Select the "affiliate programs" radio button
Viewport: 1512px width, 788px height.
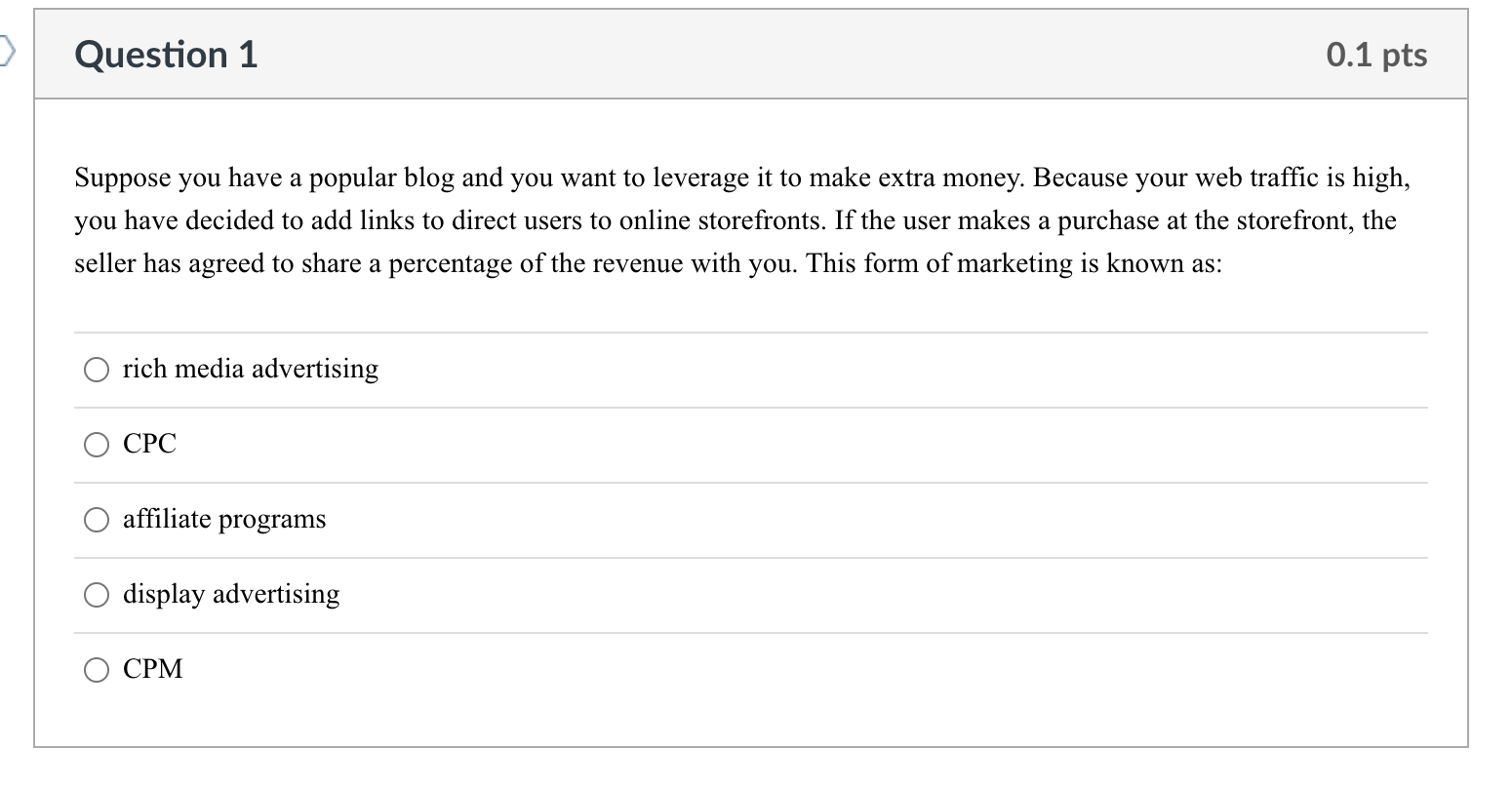point(95,520)
